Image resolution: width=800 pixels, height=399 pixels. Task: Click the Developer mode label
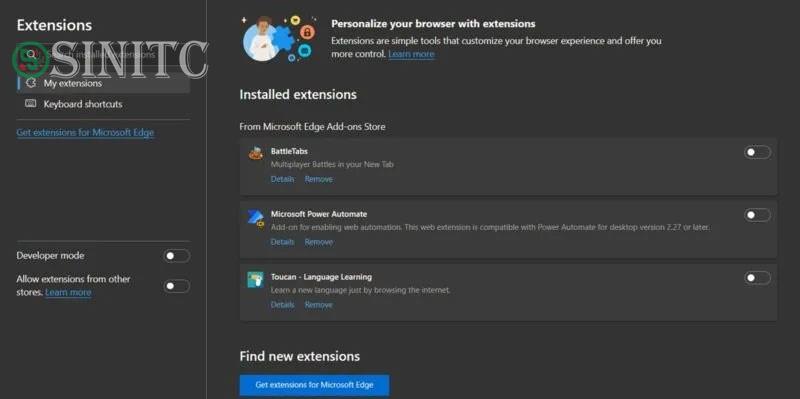[50, 256]
